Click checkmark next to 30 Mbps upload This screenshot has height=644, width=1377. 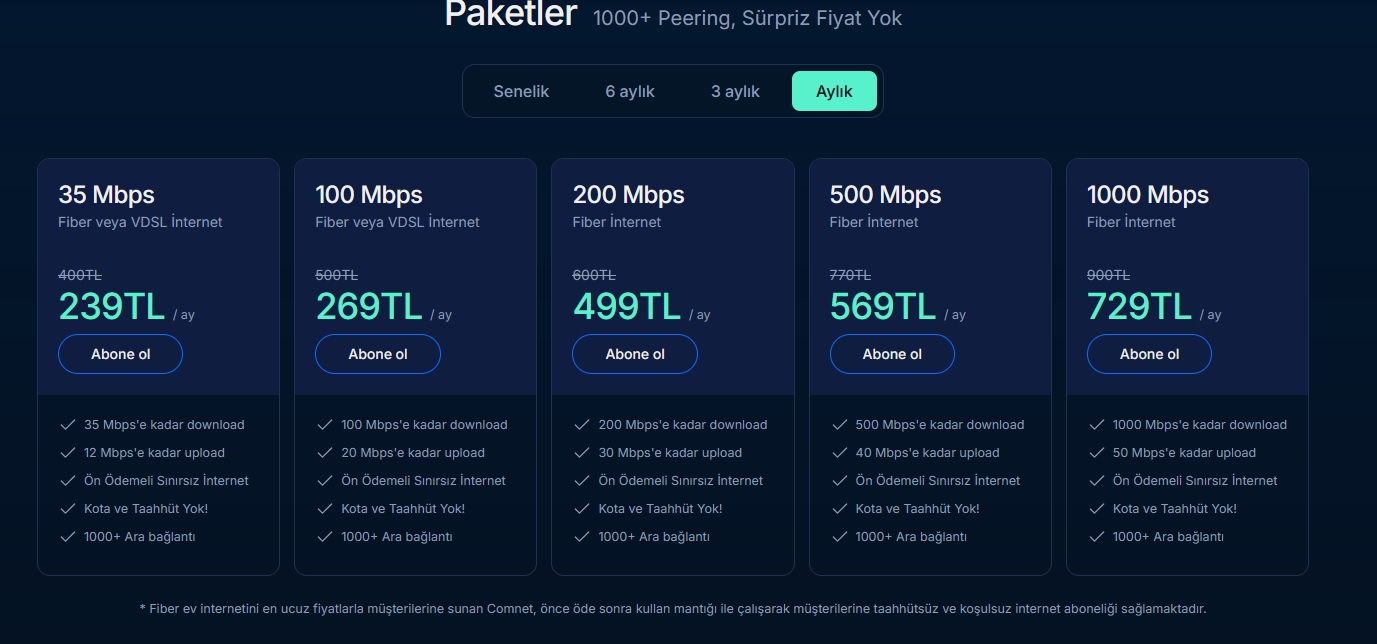pyautogui.click(x=582, y=453)
